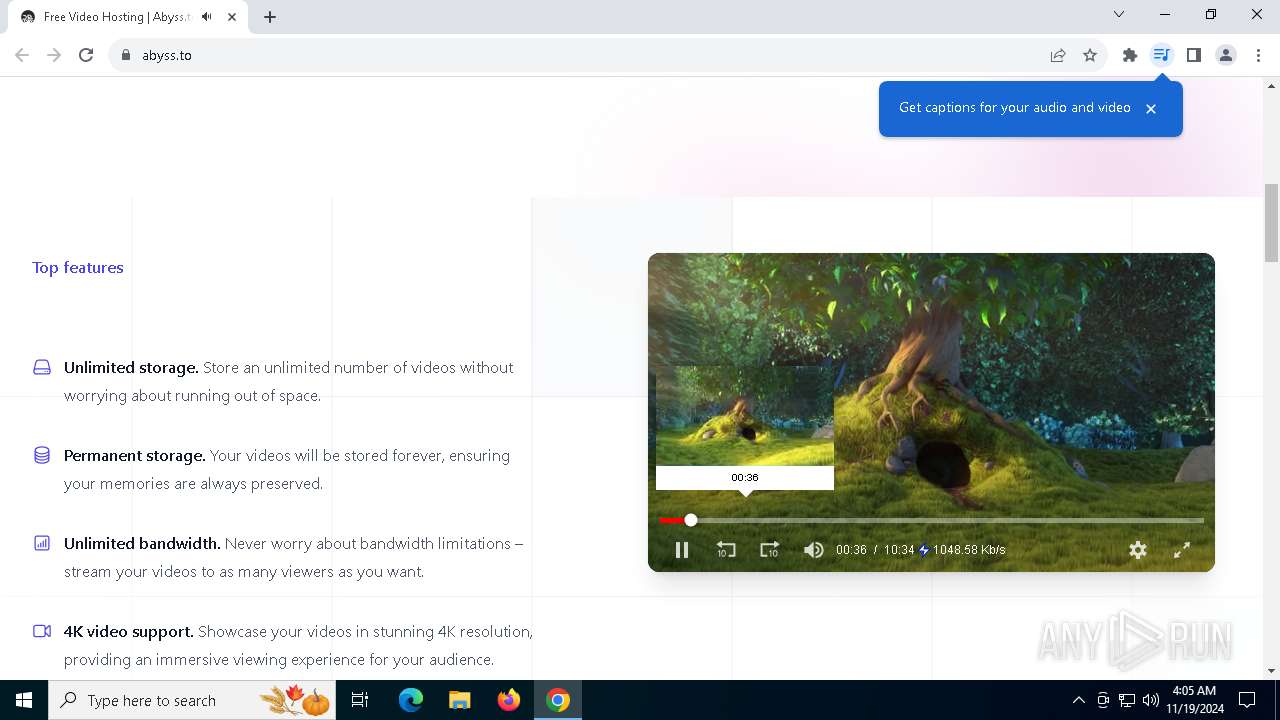
Task: Close the captions tooltip popup
Action: pos(1151,109)
